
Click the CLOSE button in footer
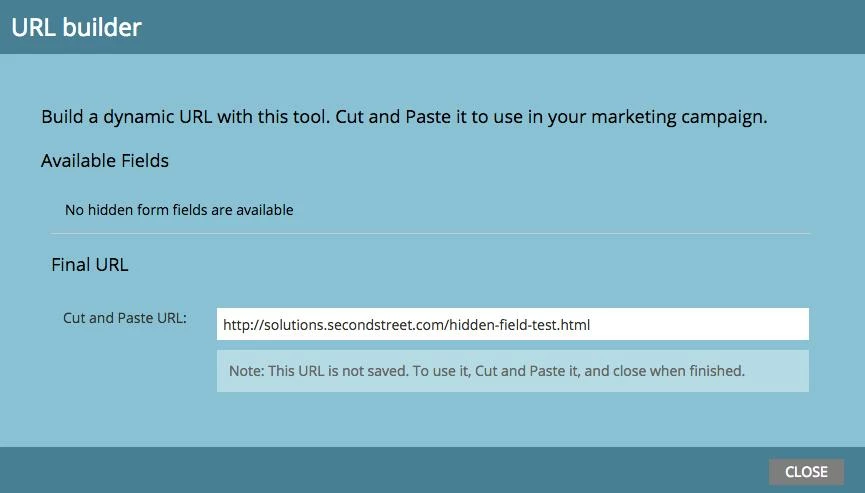806,472
